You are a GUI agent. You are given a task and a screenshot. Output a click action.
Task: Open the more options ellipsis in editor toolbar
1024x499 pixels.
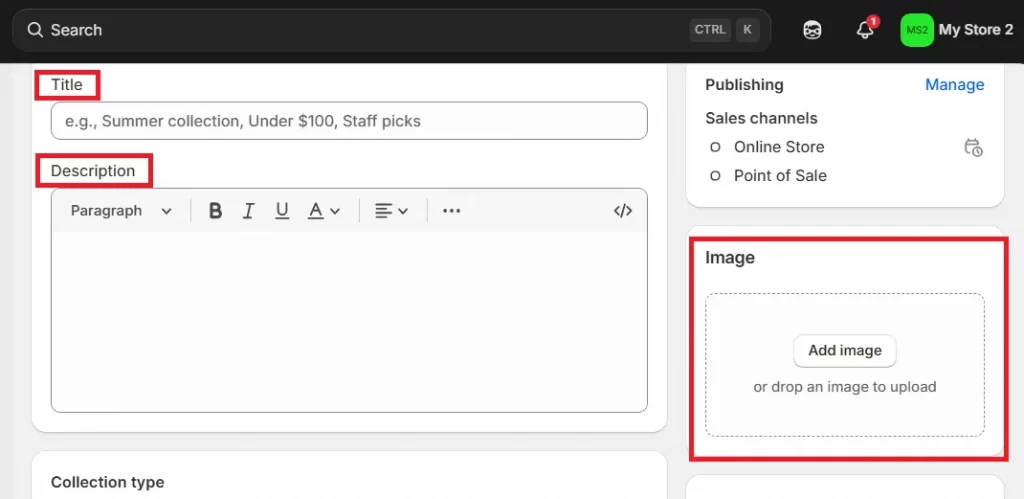(451, 211)
